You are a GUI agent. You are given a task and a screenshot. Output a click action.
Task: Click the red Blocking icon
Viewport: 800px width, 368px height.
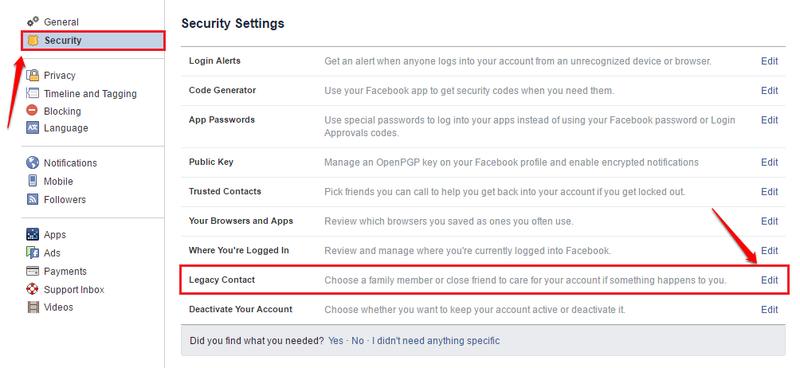click(33, 111)
